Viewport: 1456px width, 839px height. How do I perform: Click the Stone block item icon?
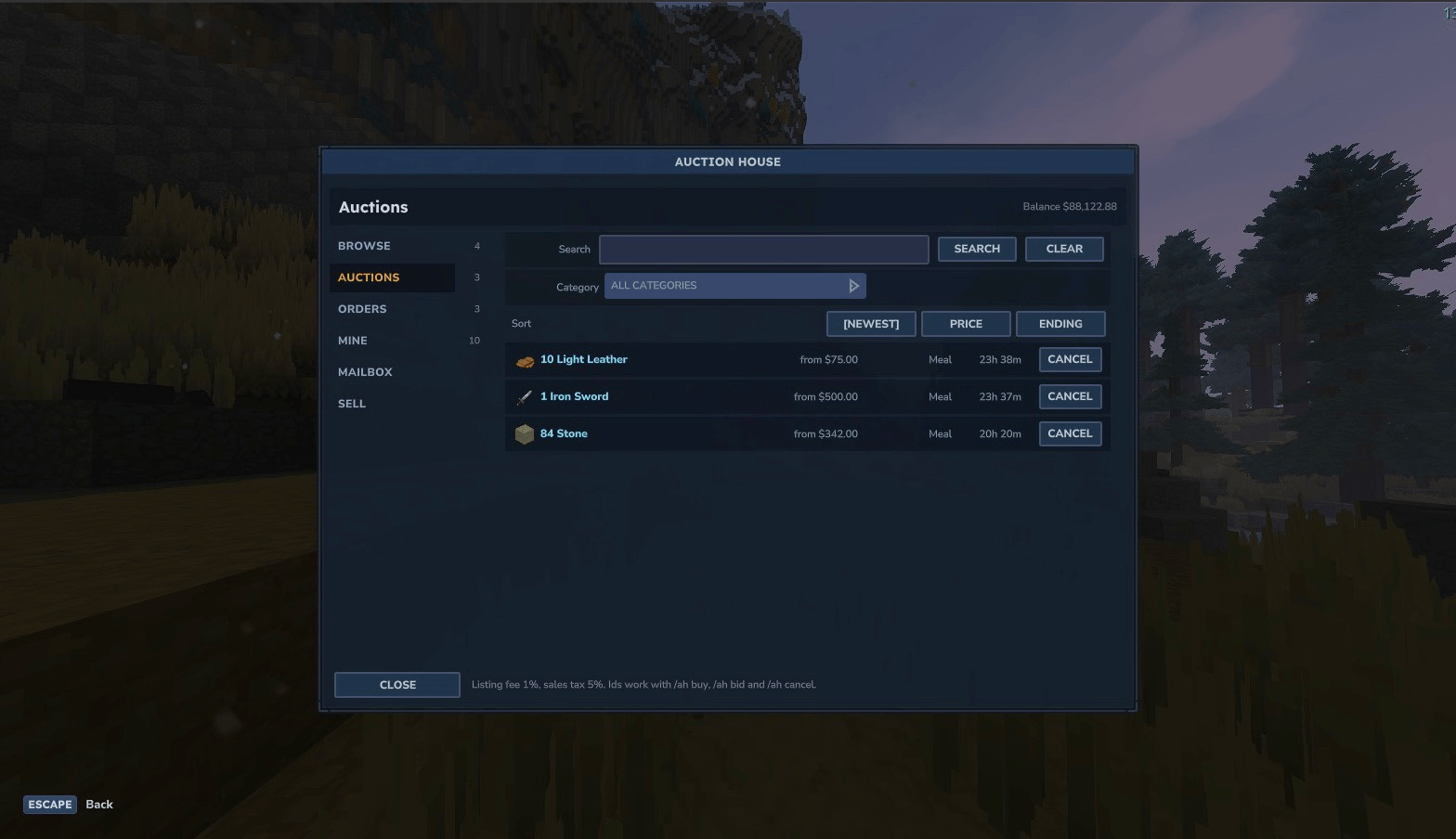pyautogui.click(x=525, y=434)
